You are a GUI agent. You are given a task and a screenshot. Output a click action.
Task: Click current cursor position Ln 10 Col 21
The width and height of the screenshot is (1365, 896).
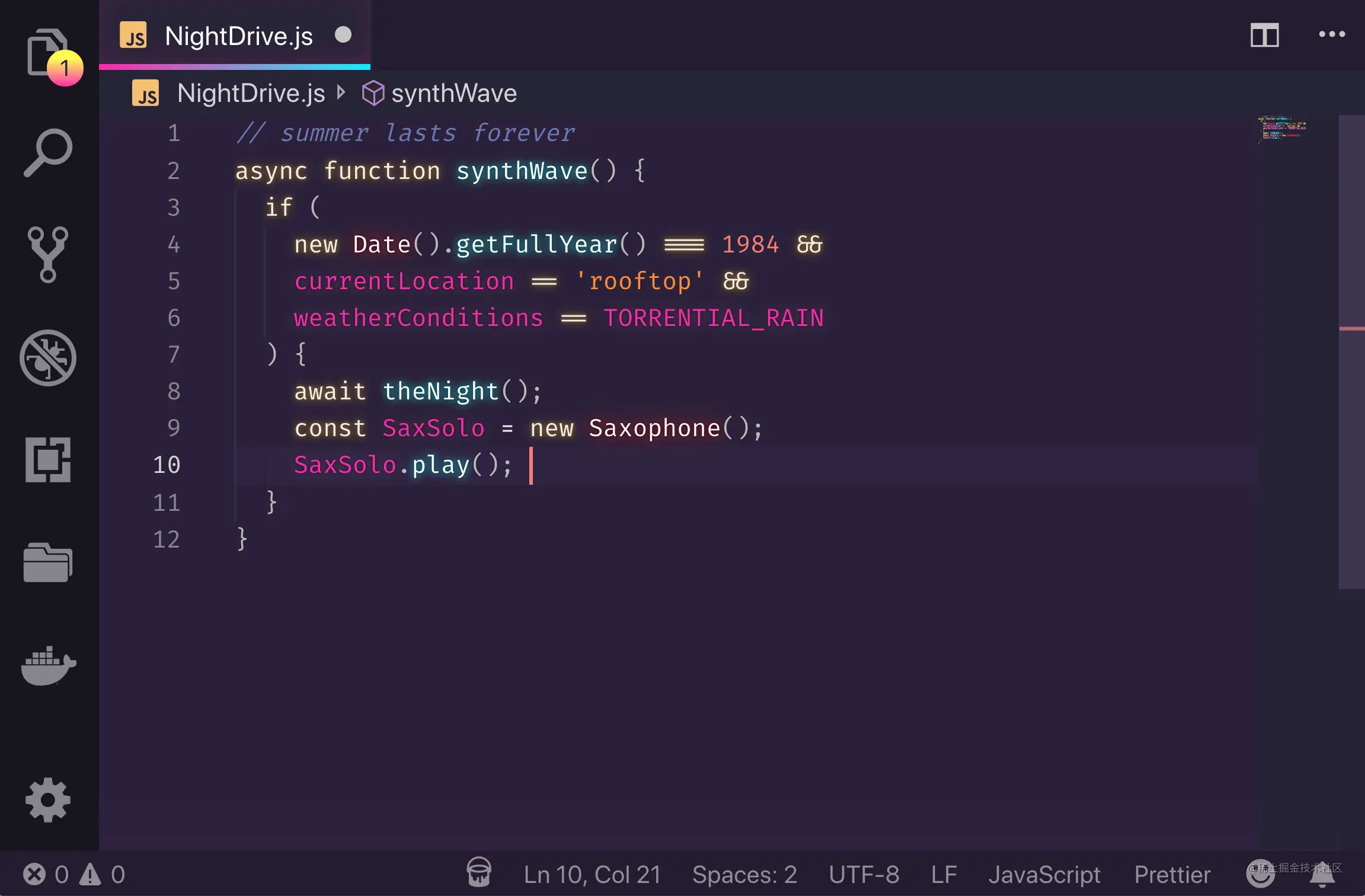(530, 465)
